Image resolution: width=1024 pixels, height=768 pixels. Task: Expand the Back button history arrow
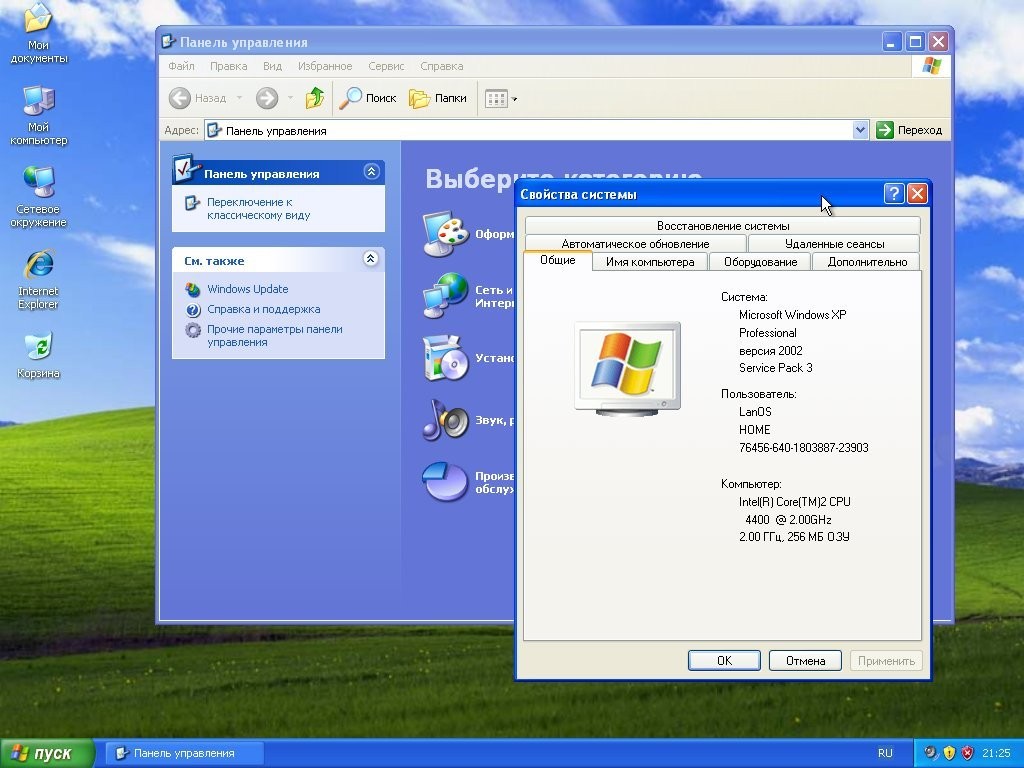coord(239,99)
